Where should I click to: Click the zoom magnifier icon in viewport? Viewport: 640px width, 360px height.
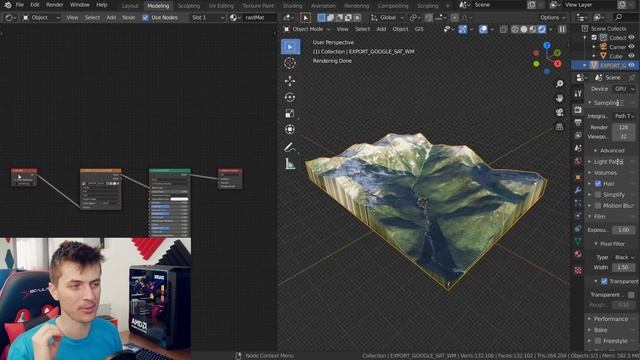point(559,84)
